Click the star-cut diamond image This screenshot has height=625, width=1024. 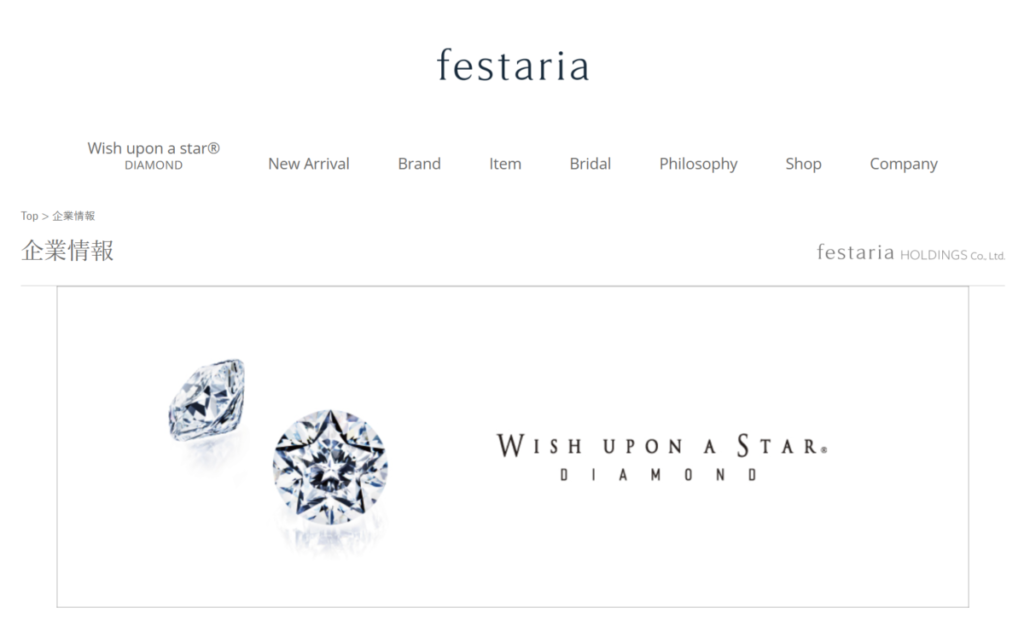[330, 467]
